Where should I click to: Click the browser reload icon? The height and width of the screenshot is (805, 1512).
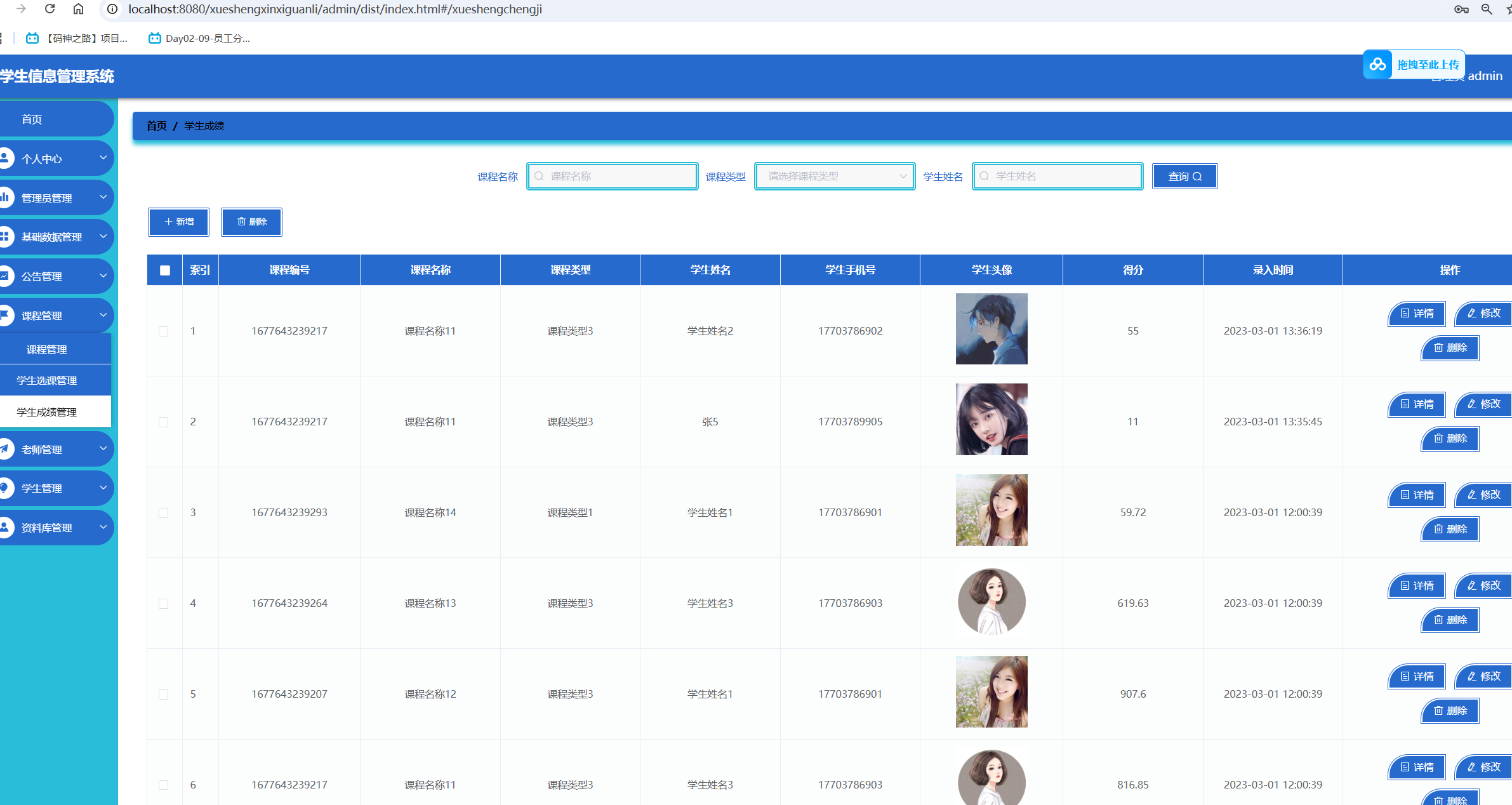tap(50, 9)
